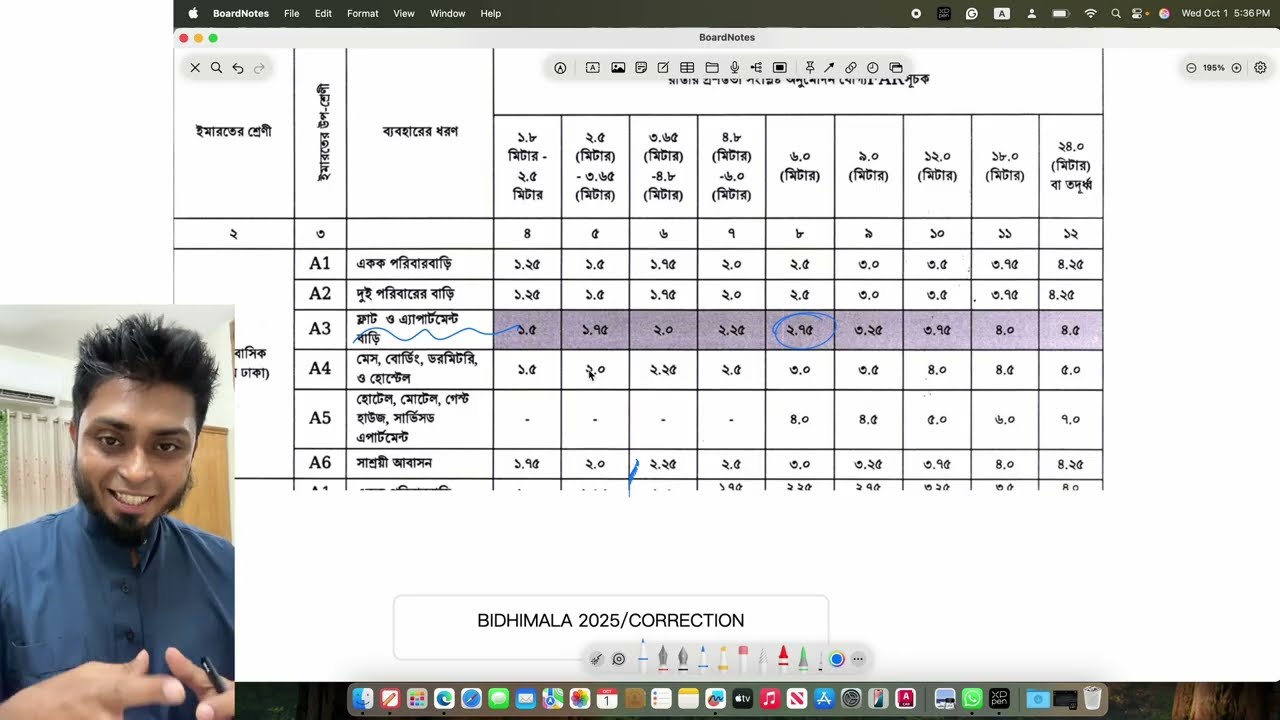Viewport: 1280px width, 720px height.
Task: Open Control Center in menu bar
Action: coord(1138,13)
